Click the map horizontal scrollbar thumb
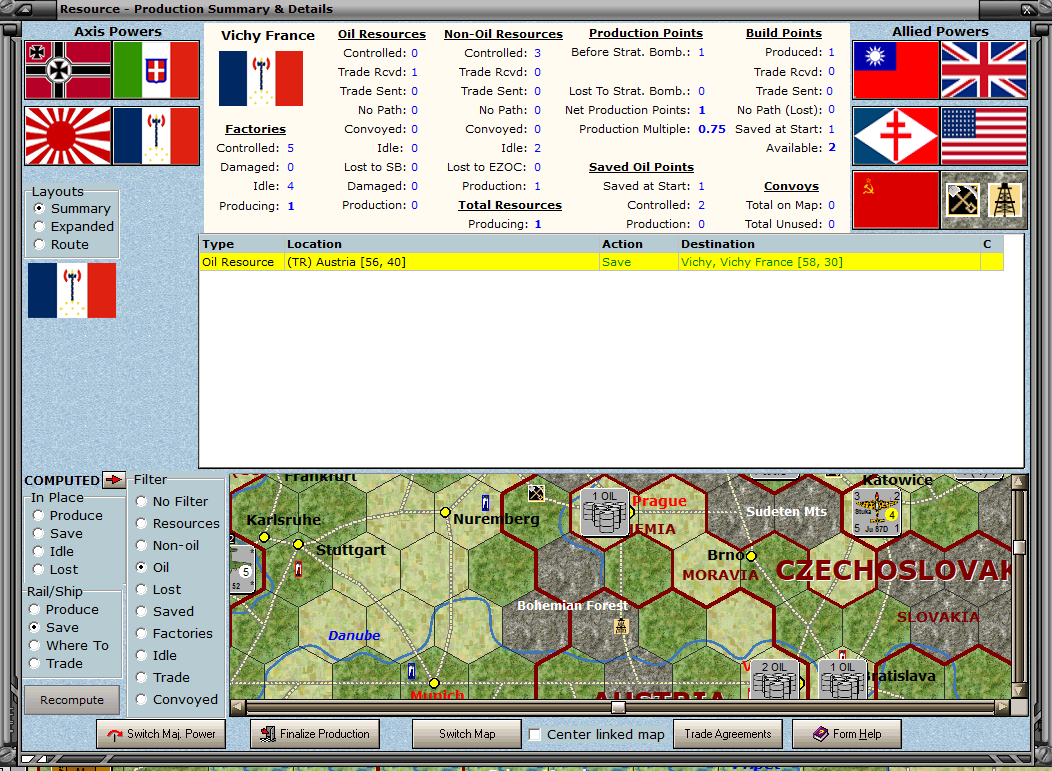Screen dimensions: 1052x771 click(619, 707)
